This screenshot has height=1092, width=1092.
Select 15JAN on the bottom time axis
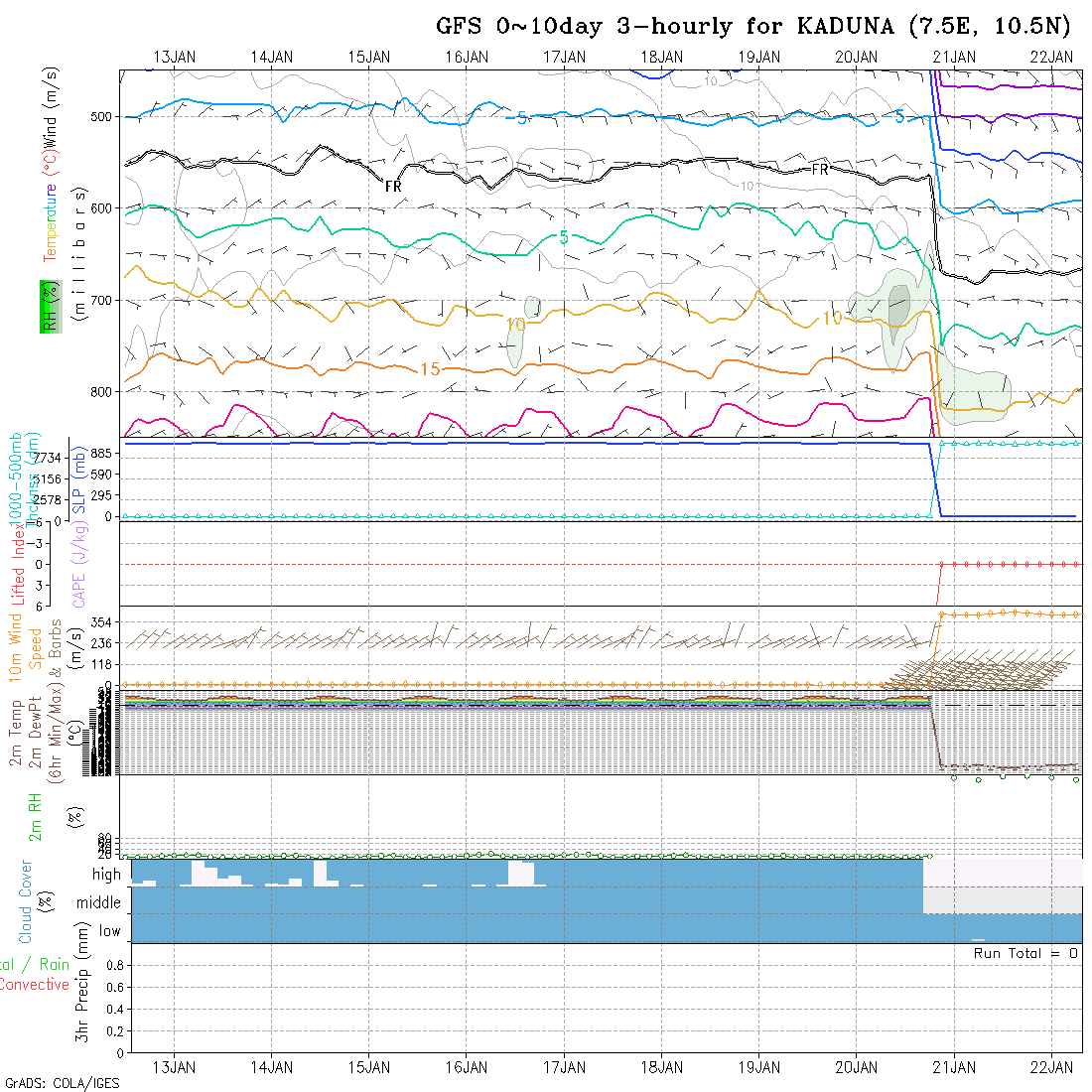(369, 1067)
